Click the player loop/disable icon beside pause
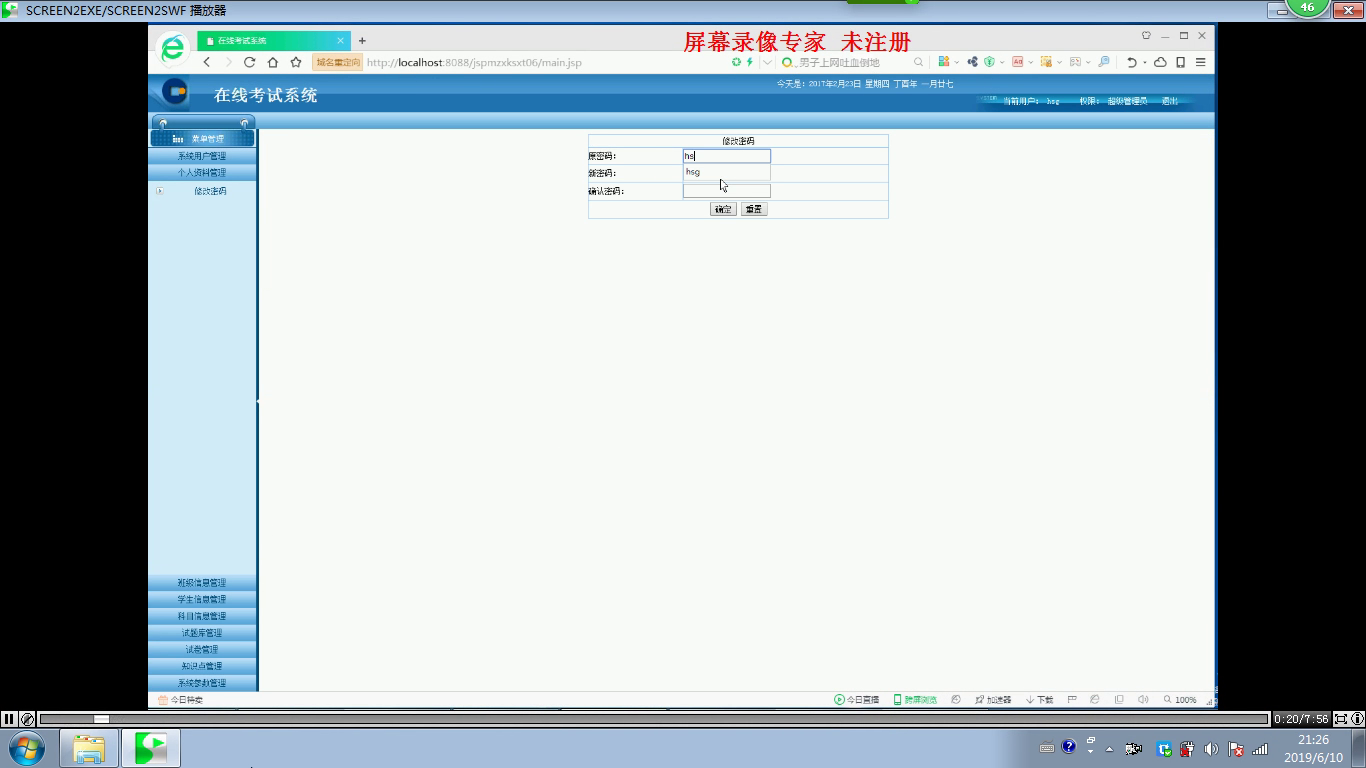Image resolution: width=1366 pixels, height=768 pixels. click(x=28, y=718)
